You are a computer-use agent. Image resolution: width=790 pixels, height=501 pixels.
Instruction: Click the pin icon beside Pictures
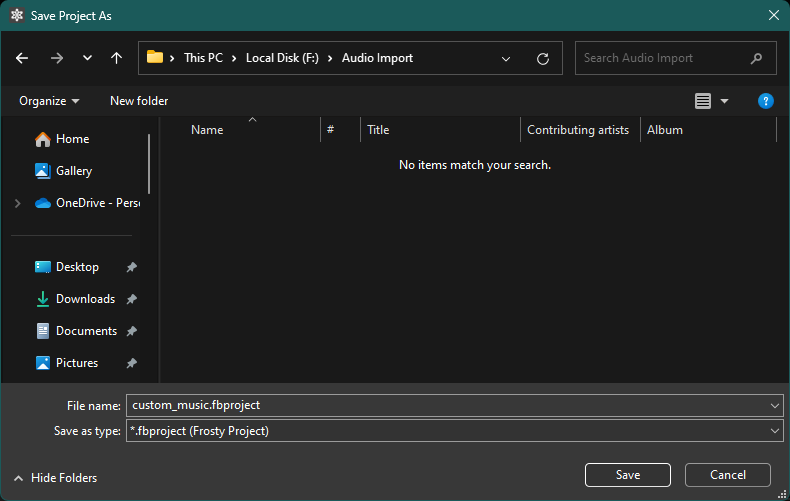point(131,363)
